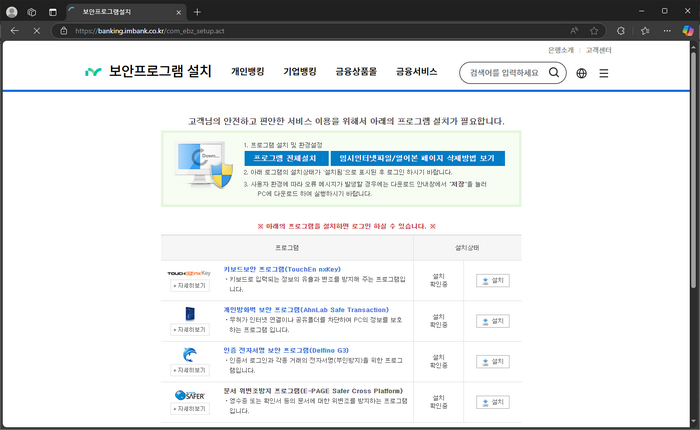Open the 금융상품몰 menu

356,71
